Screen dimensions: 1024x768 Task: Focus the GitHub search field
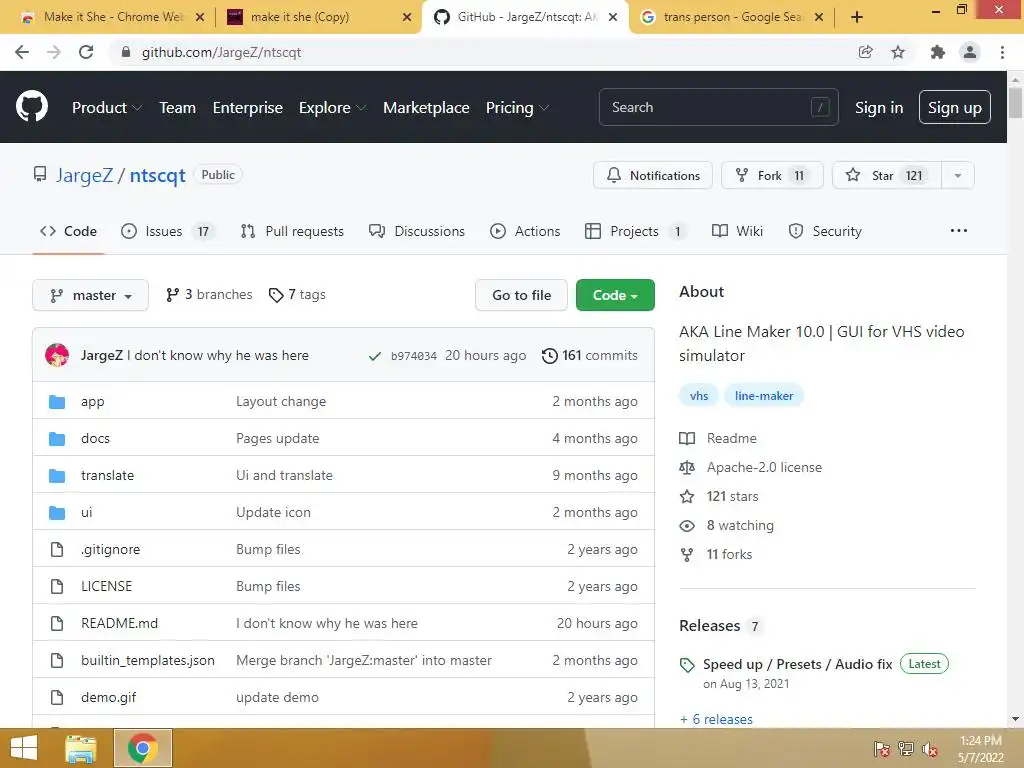click(718, 107)
